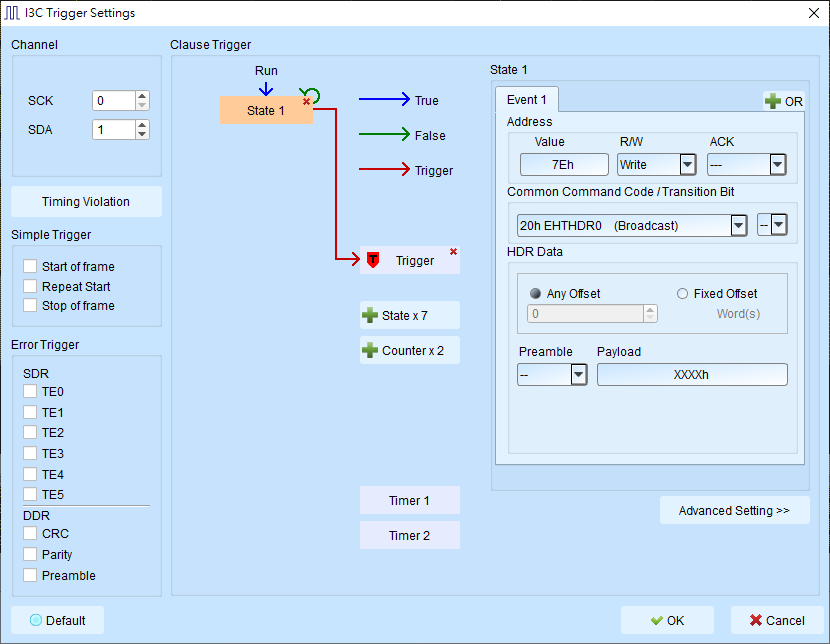Viewport: 830px width, 644px height.
Task: Click the red T trigger shield icon
Action: point(373,260)
